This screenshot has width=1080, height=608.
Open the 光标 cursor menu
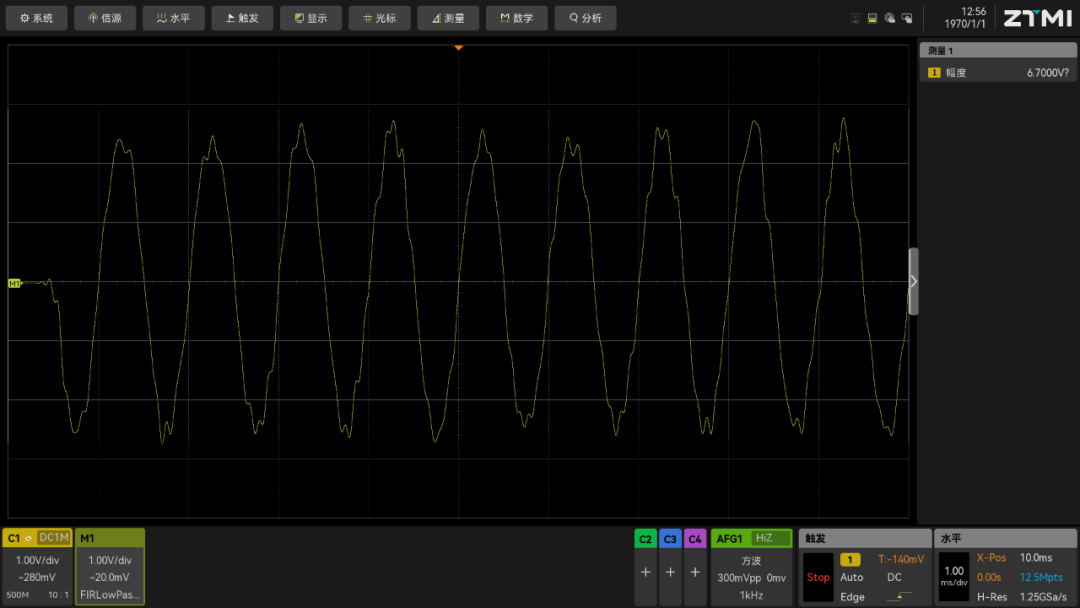pos(380,18)
